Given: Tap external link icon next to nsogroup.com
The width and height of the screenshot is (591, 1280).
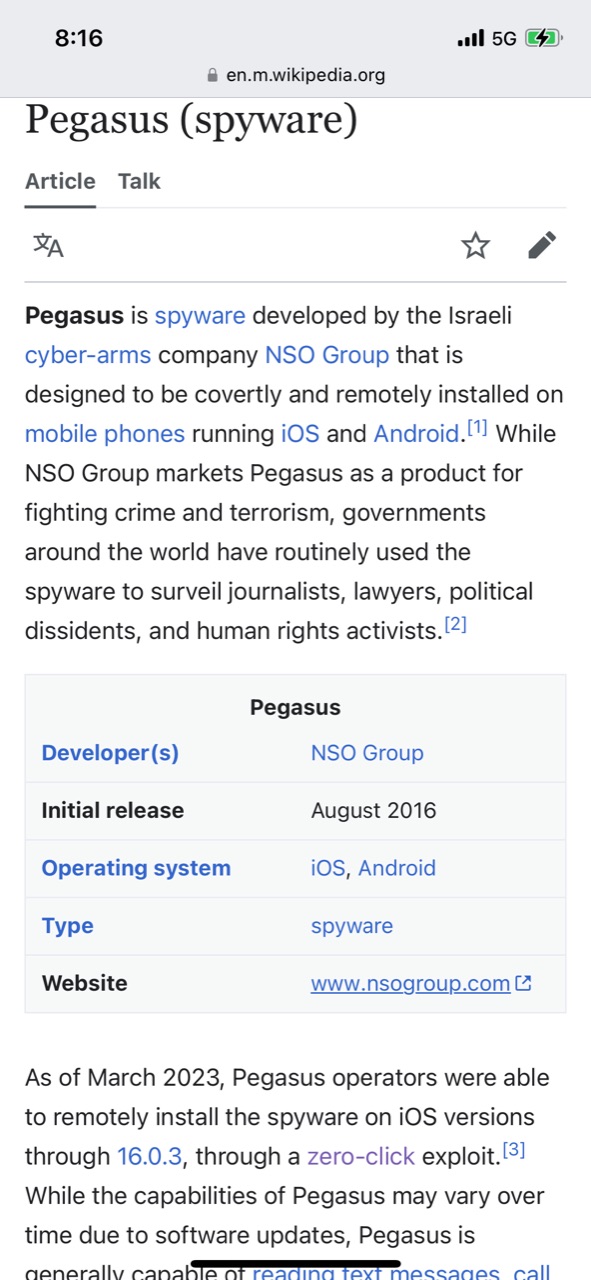Looking at the screenshot, I should (523, 983).
